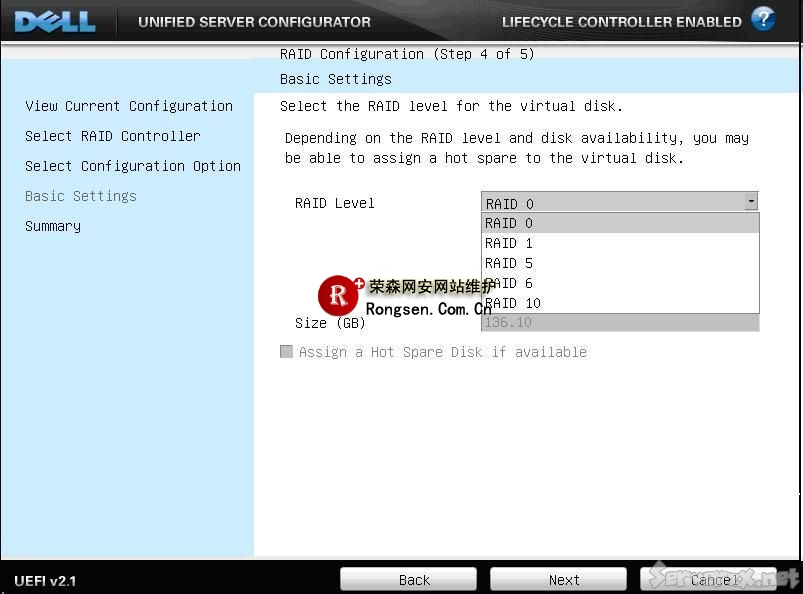Viewport: 803px width, 594px height.
Task: Enable Assign a Hot Spare Disk checkbox
Action: tap(287, 352)
